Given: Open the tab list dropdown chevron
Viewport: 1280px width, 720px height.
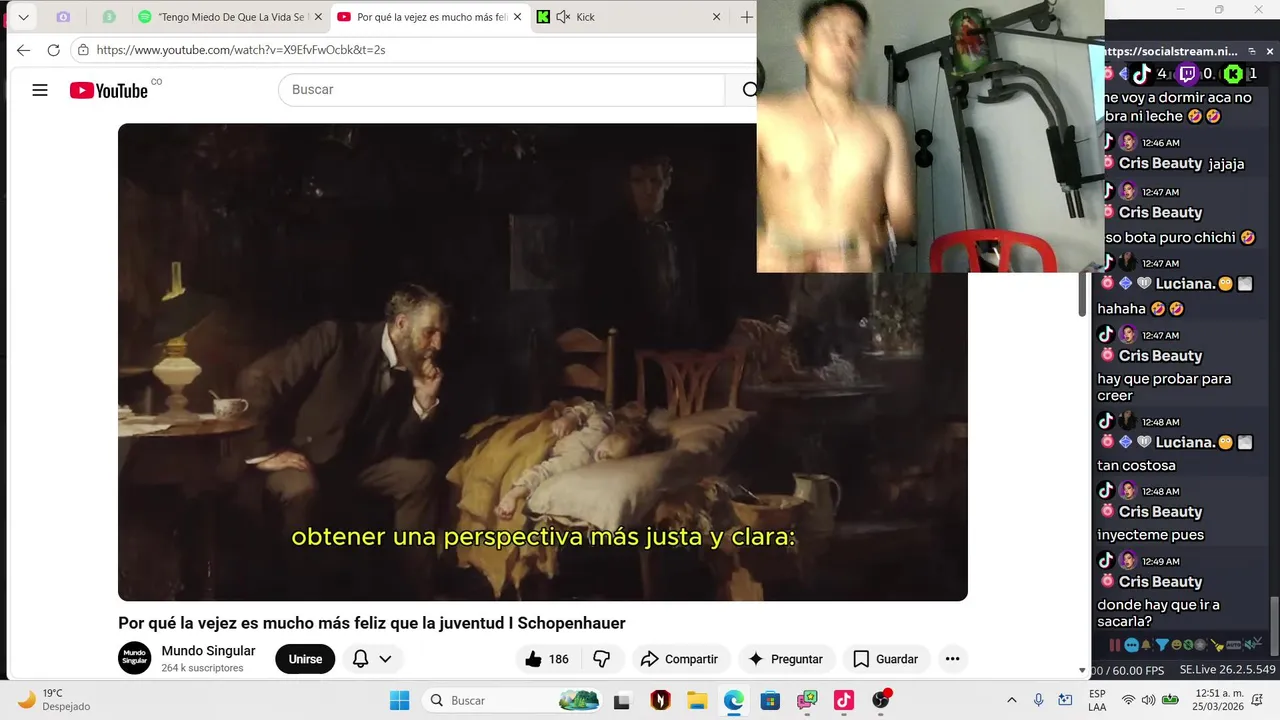Looking at the screenshot, I should click(23, 17).
